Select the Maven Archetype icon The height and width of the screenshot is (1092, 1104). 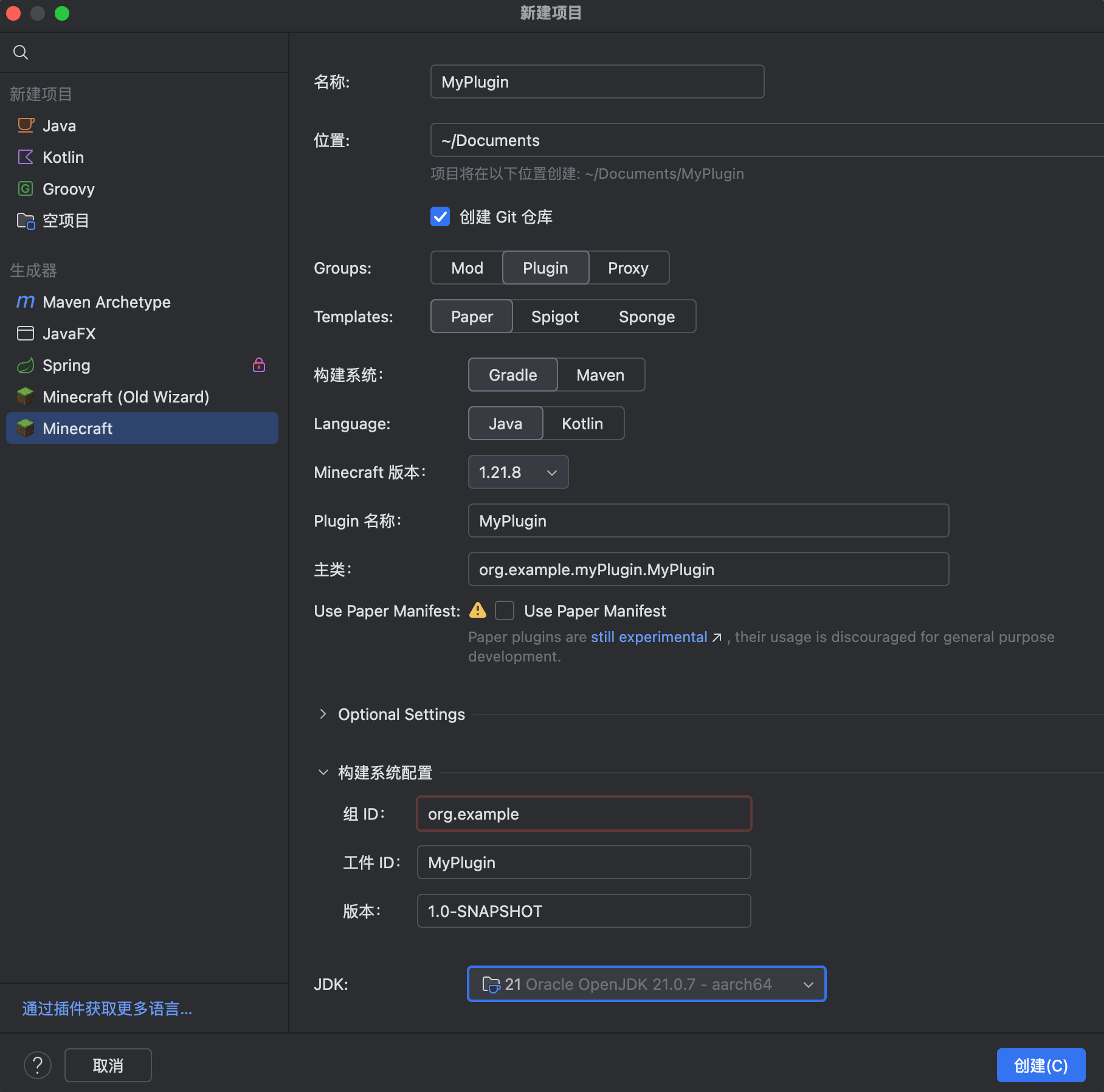click(26, 302)
